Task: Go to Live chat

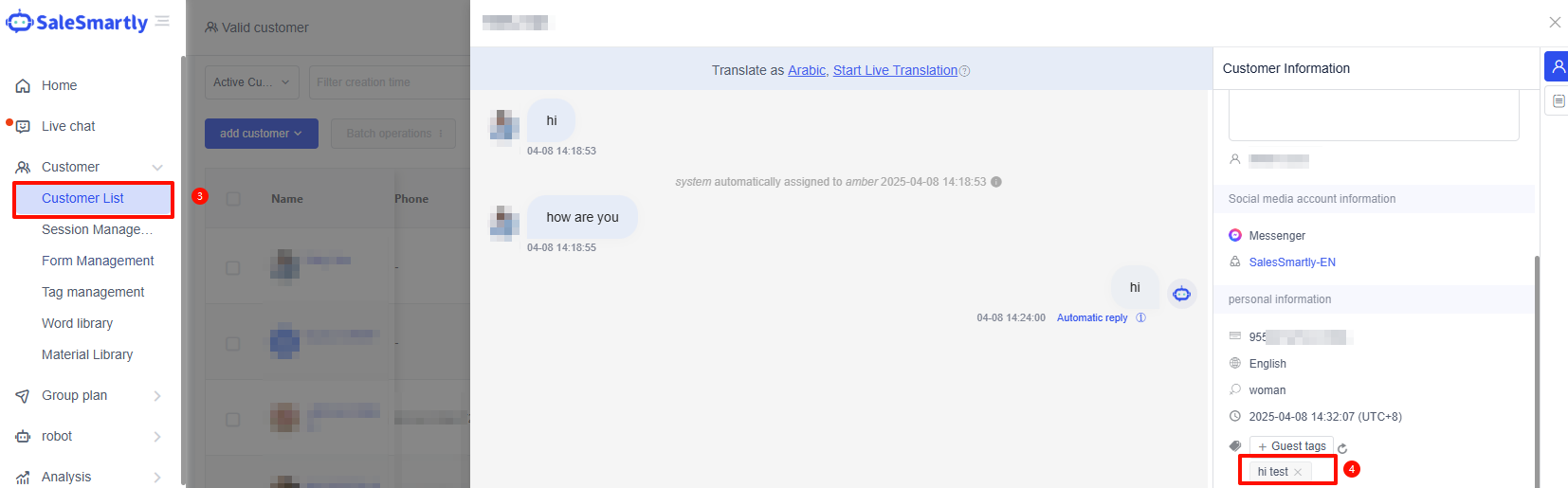Action: click(68, 126)
